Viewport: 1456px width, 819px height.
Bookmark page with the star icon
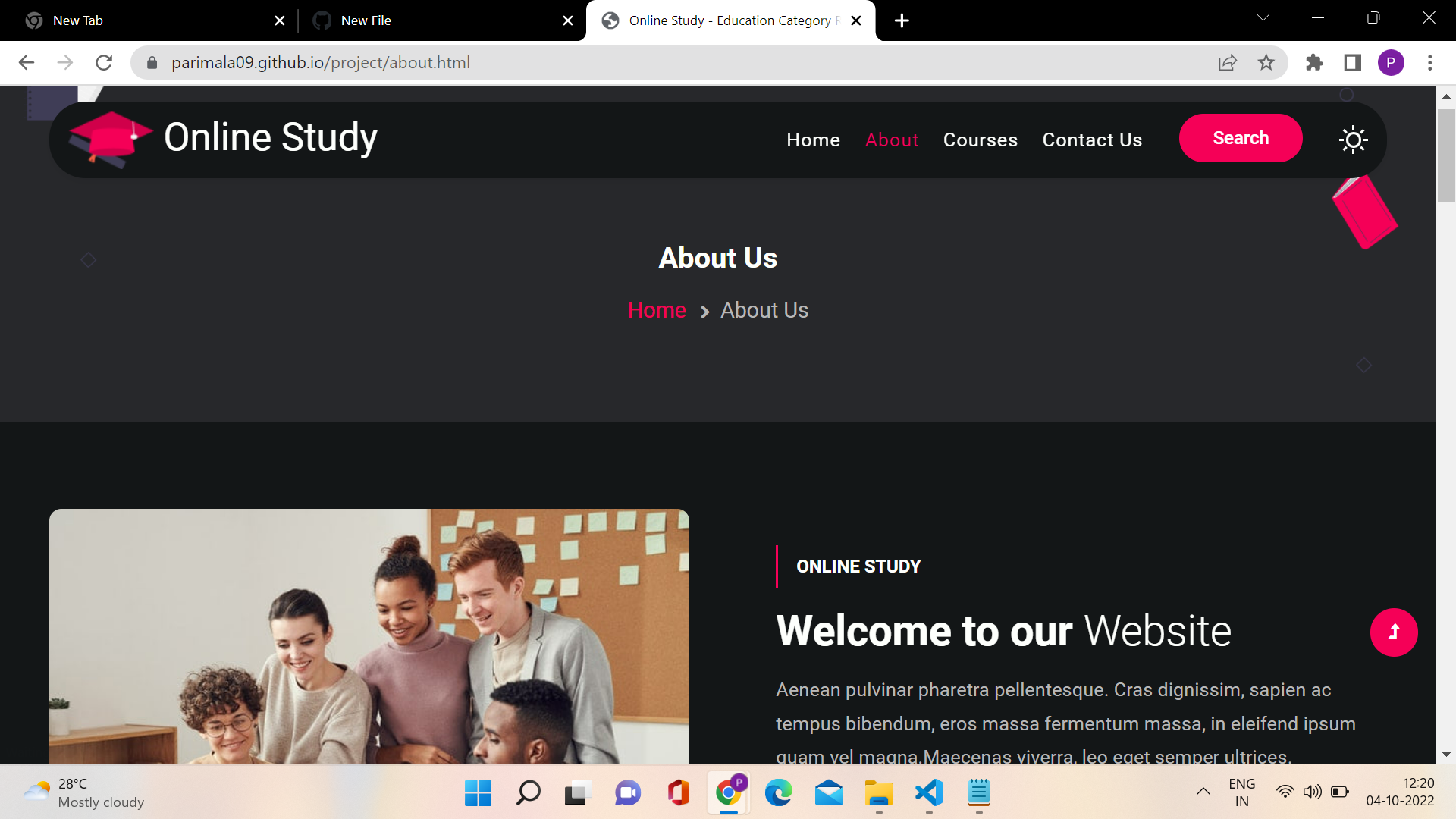(1266, 63)
